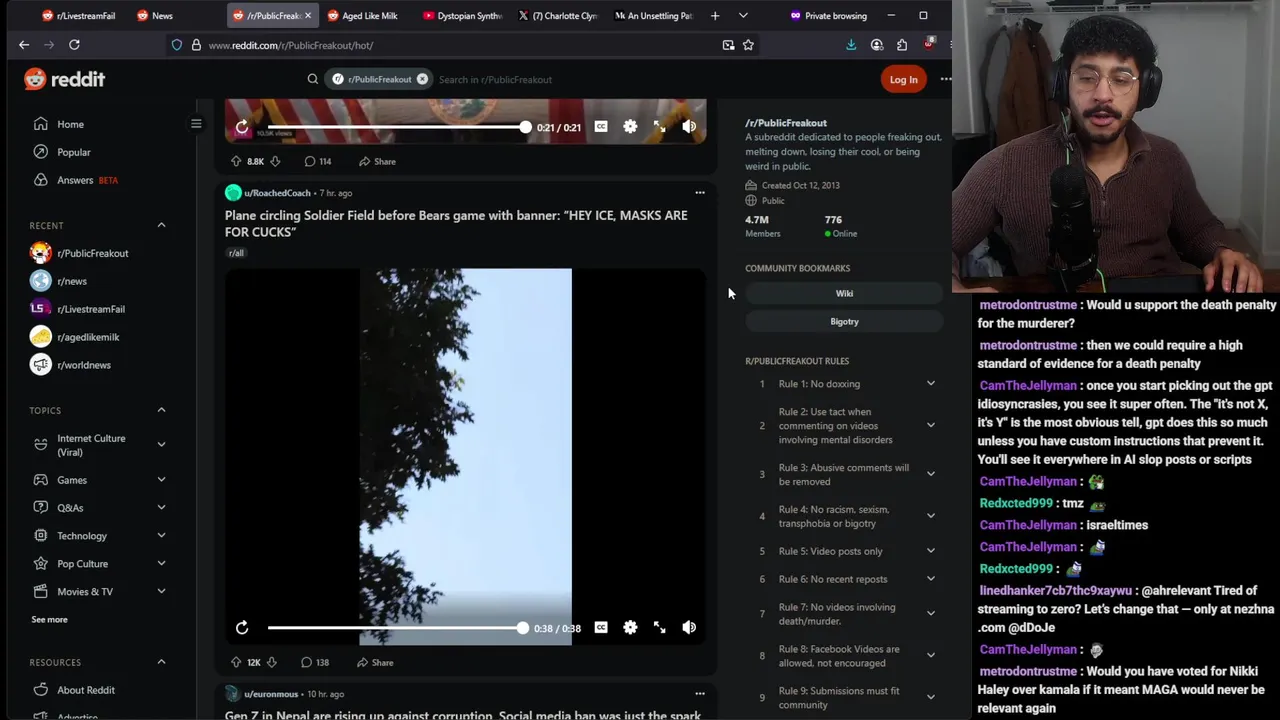The image size is (1280, 720).
Task: Open the 138 comments on Soldier Field post
Action: 315,662
